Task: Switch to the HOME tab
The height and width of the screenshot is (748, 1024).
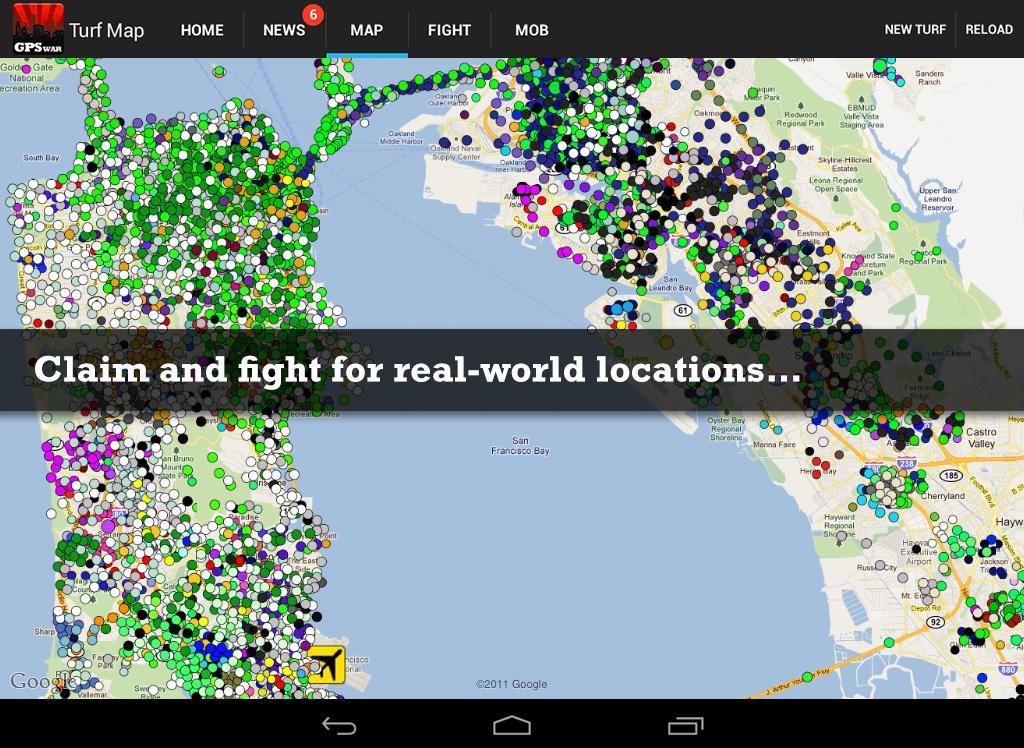Action: click(x=202, y=30)
